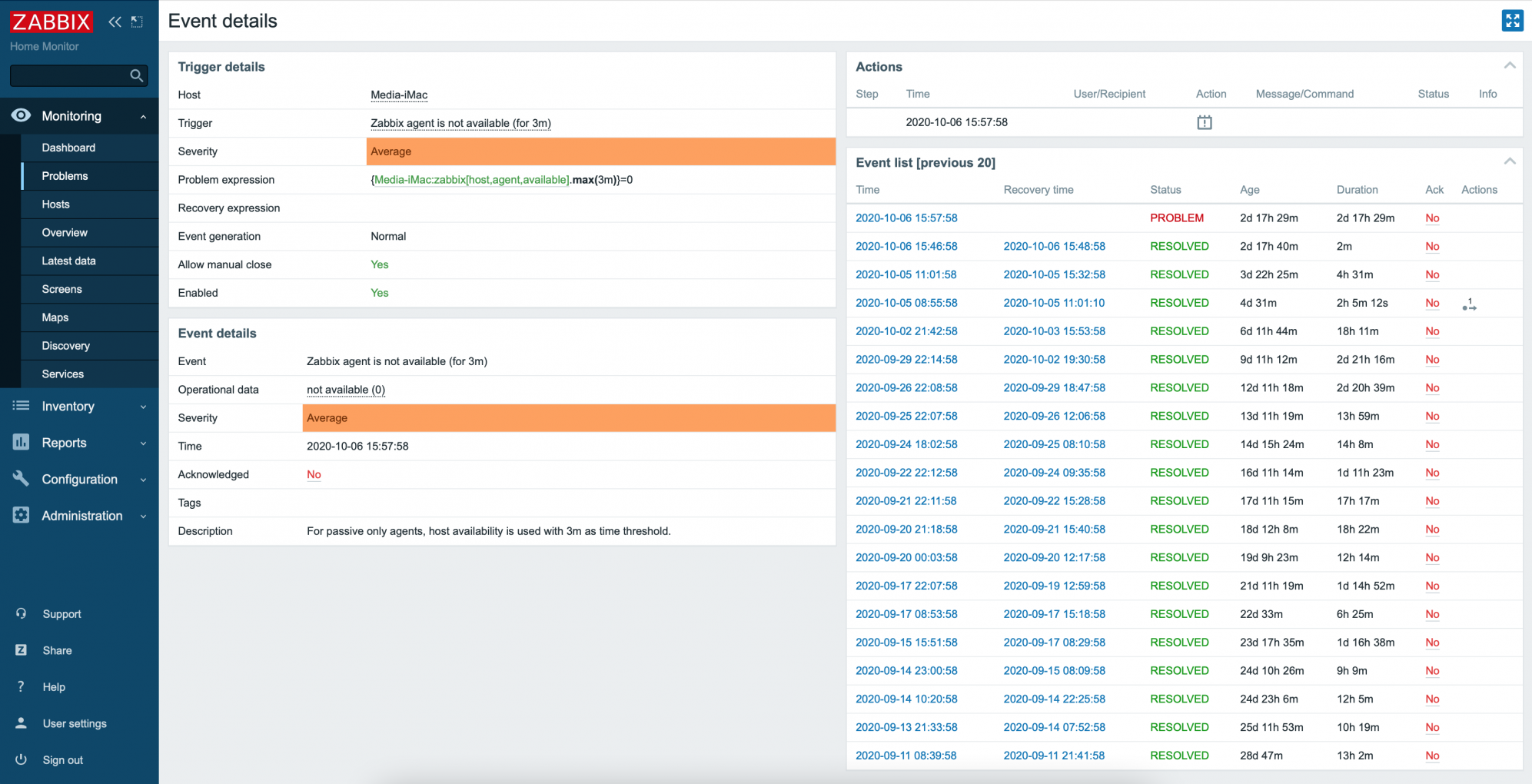The height and width of the screenshot is (784, 1532).
Task: Open the 2020-10-06 15:46:58 event
Action: point(906,246)
